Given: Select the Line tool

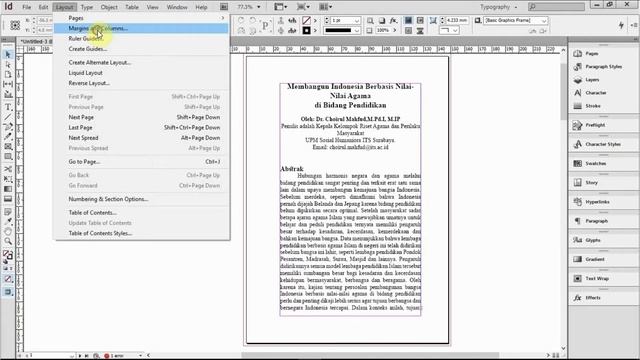Looking at the screenshot, I should pyautogui.click(x=8, y=117).
